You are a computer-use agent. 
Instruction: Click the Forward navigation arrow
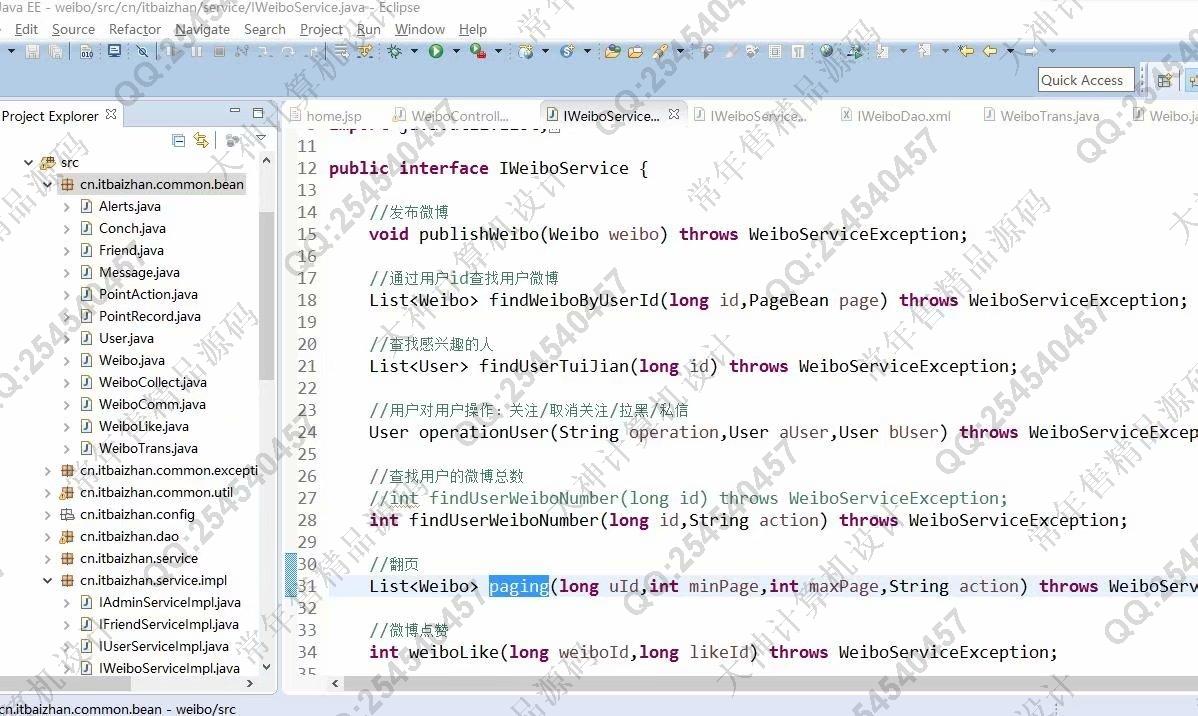point(1031,51)
